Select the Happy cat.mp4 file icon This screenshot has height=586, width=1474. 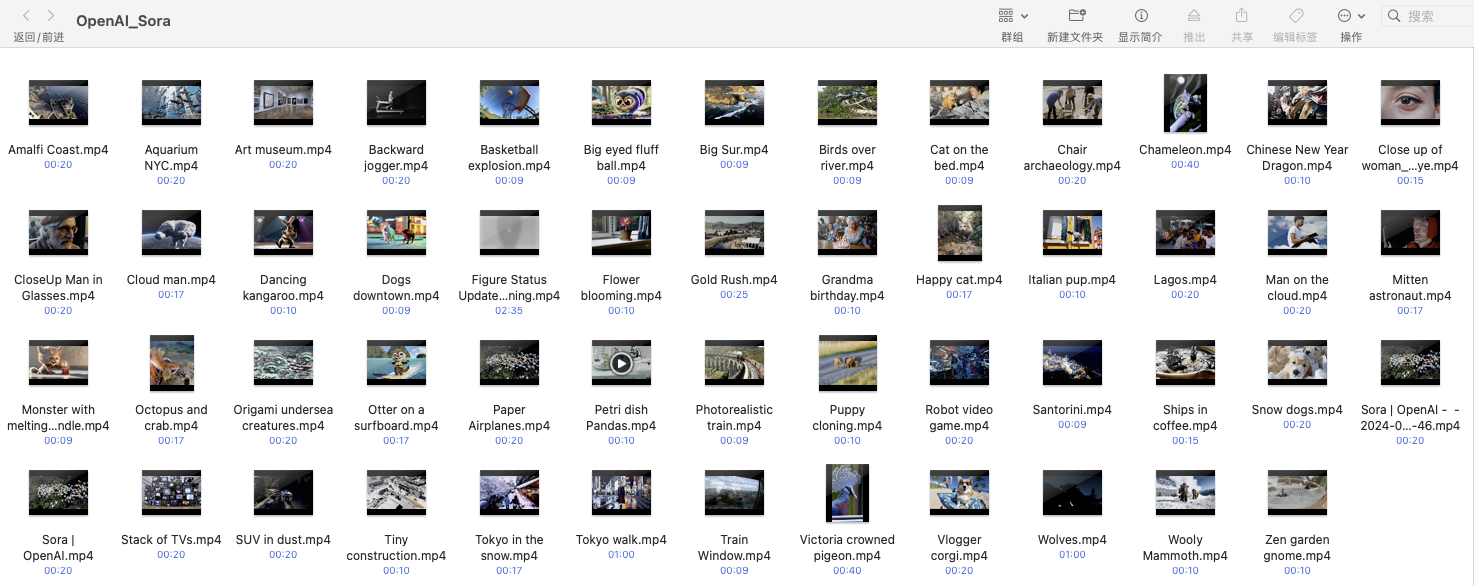click(x=959, y=233)
